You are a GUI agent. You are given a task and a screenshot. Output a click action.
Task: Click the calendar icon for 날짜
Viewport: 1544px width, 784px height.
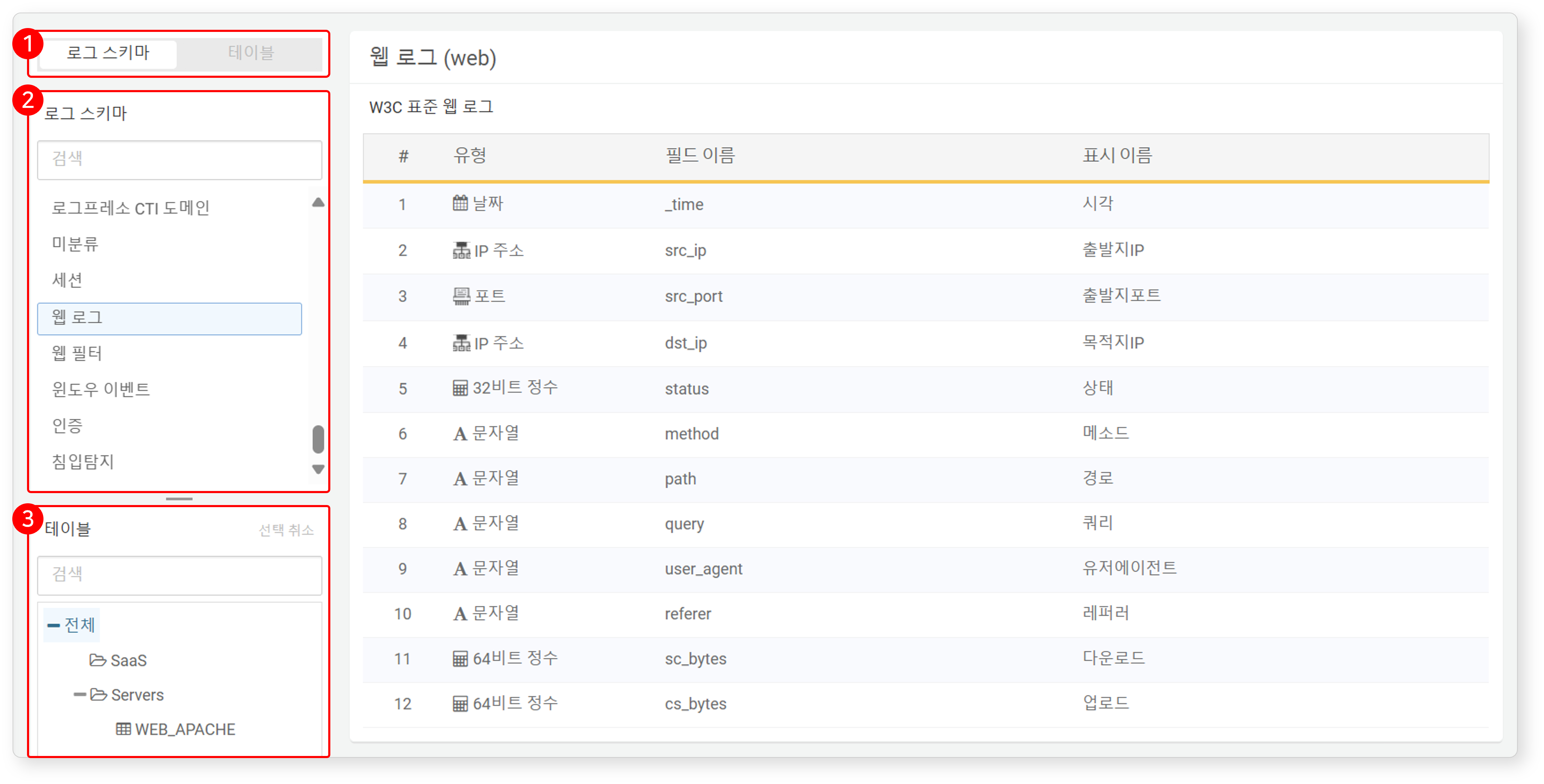460,204
